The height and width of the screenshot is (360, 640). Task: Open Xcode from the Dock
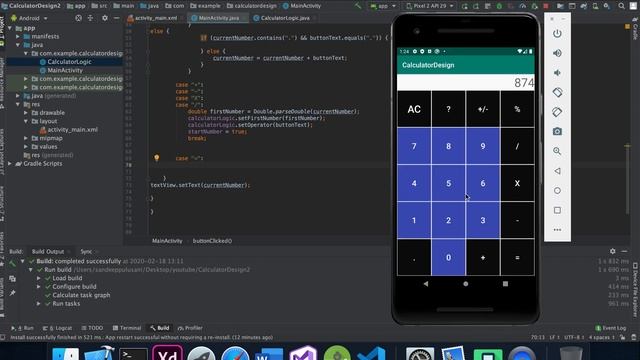tap(99, 353)
